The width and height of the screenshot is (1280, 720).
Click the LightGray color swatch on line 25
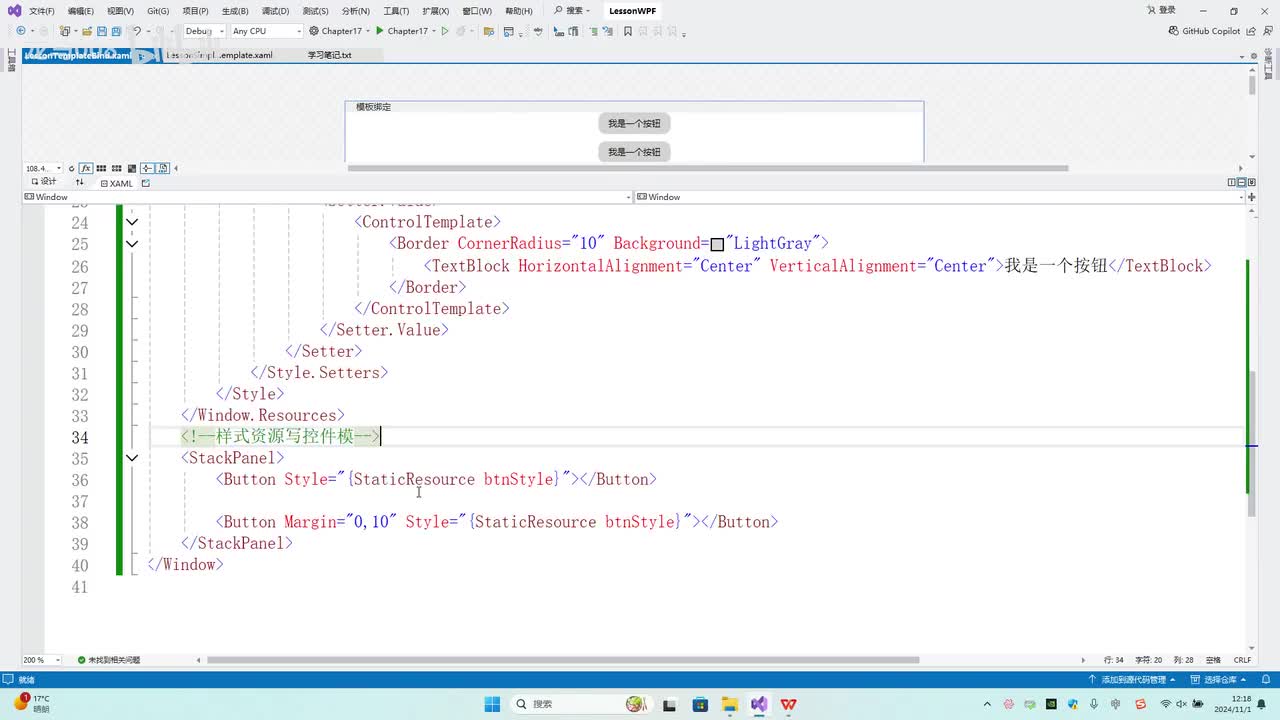point(717,245)
